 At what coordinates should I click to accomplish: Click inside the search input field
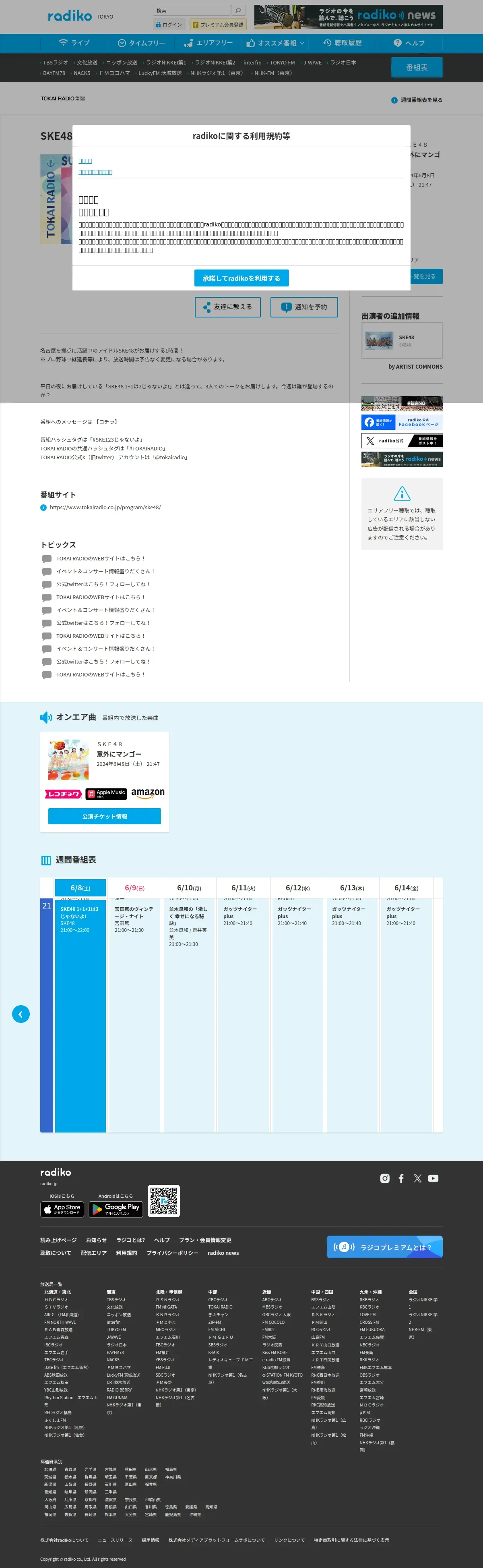click(192, 10)
